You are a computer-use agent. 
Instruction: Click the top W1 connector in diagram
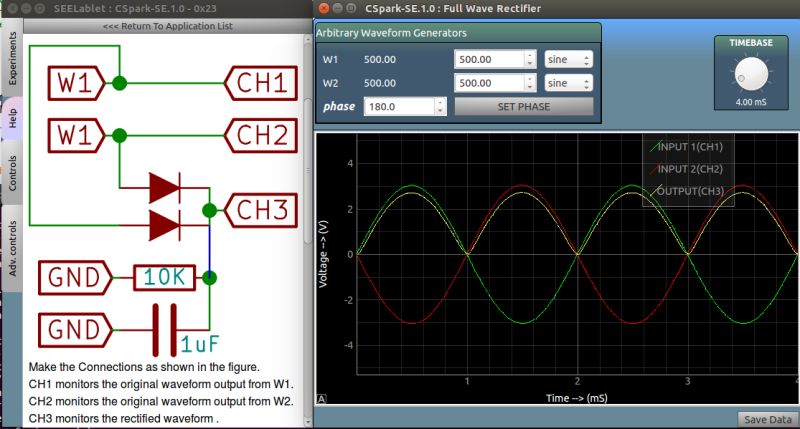click(76, 83)
